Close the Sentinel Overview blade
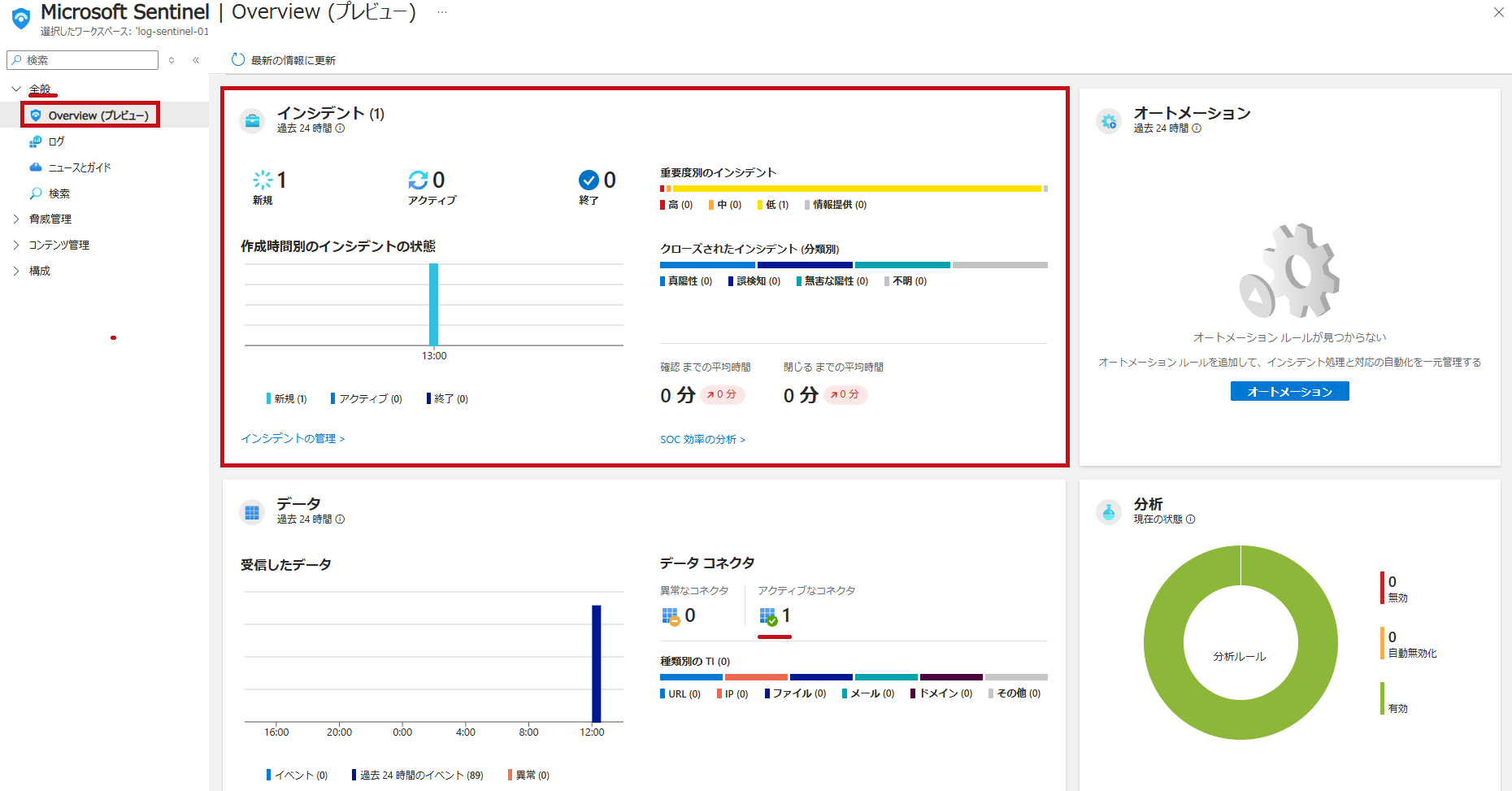The image size is (1512, 791). pos(1498,12)
